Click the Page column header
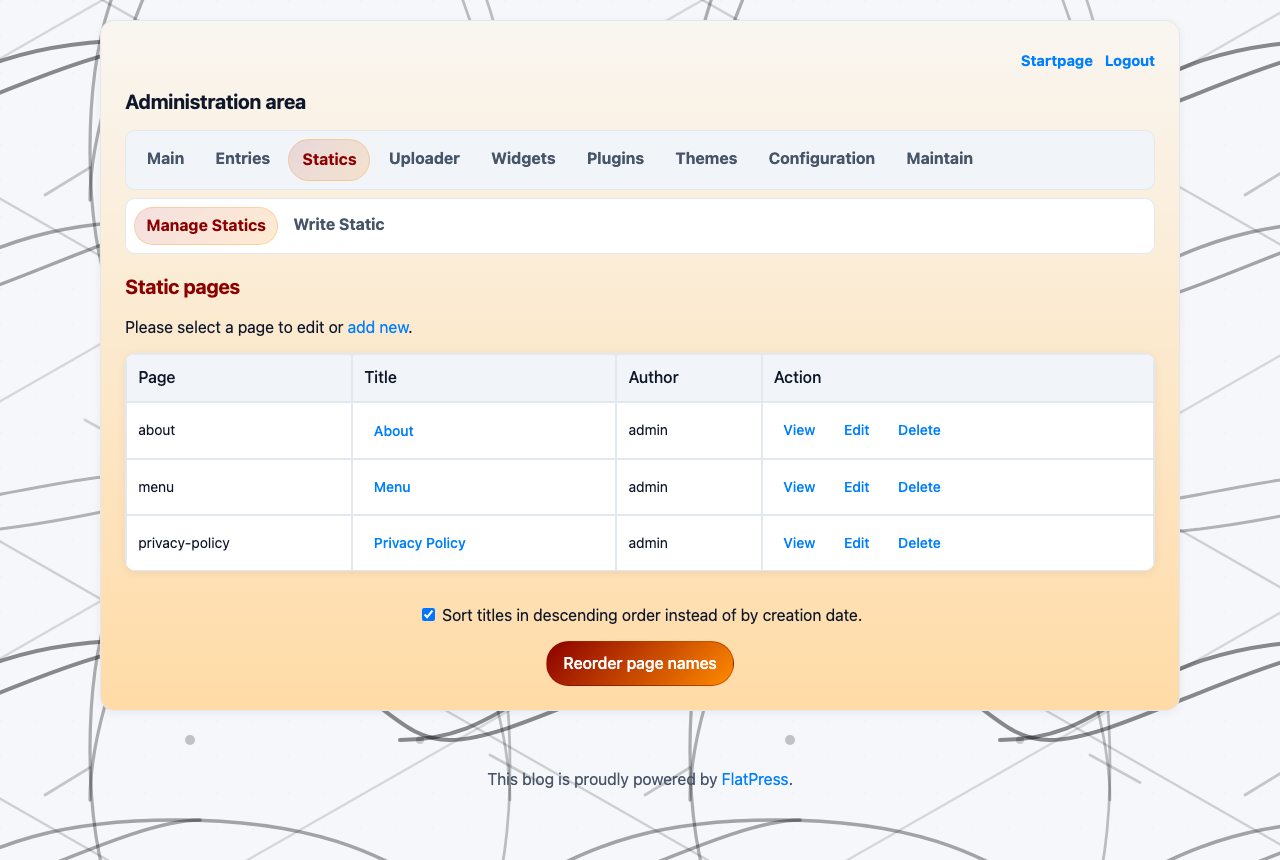 click(x=239, y=378)
